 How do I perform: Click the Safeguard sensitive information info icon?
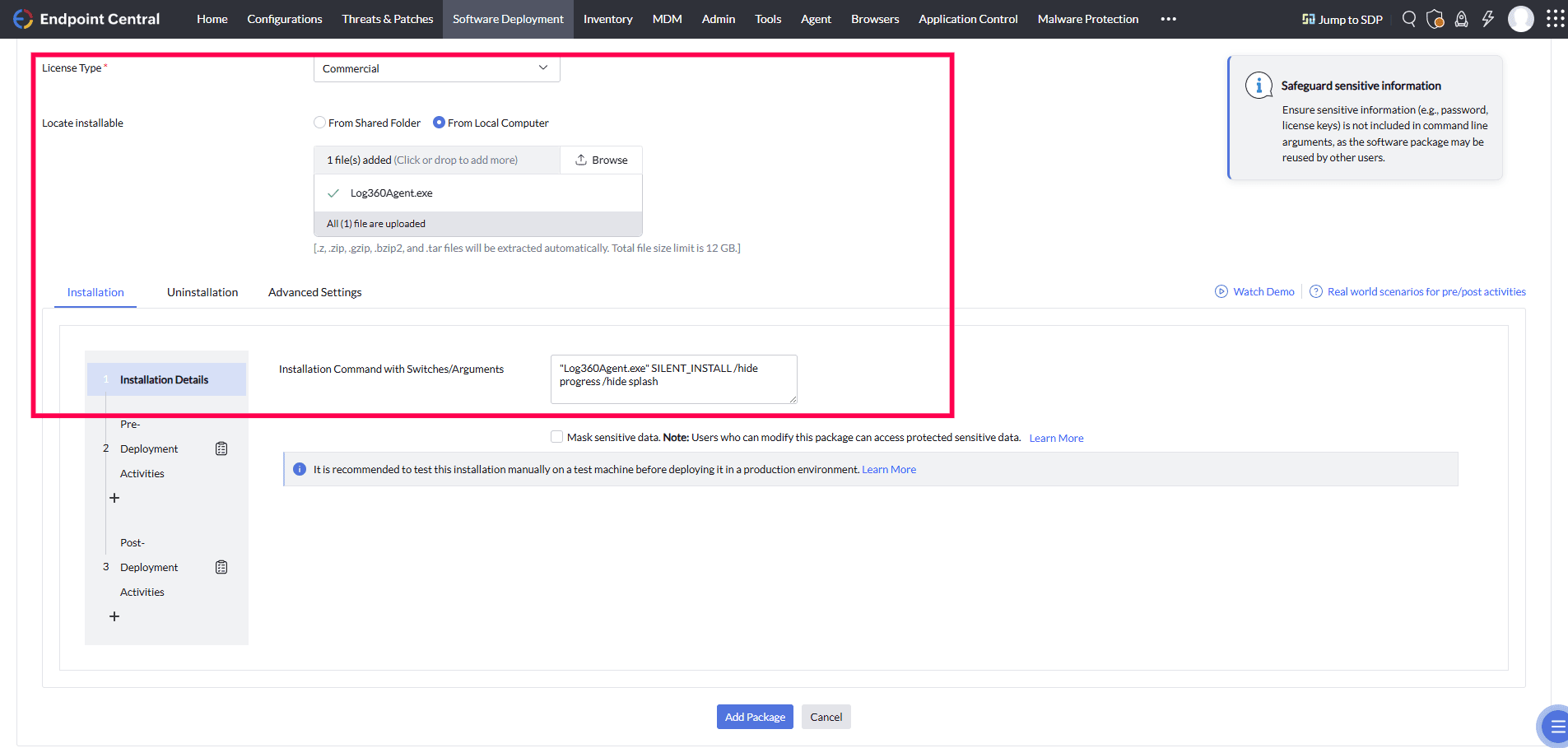coord(1259,85)
